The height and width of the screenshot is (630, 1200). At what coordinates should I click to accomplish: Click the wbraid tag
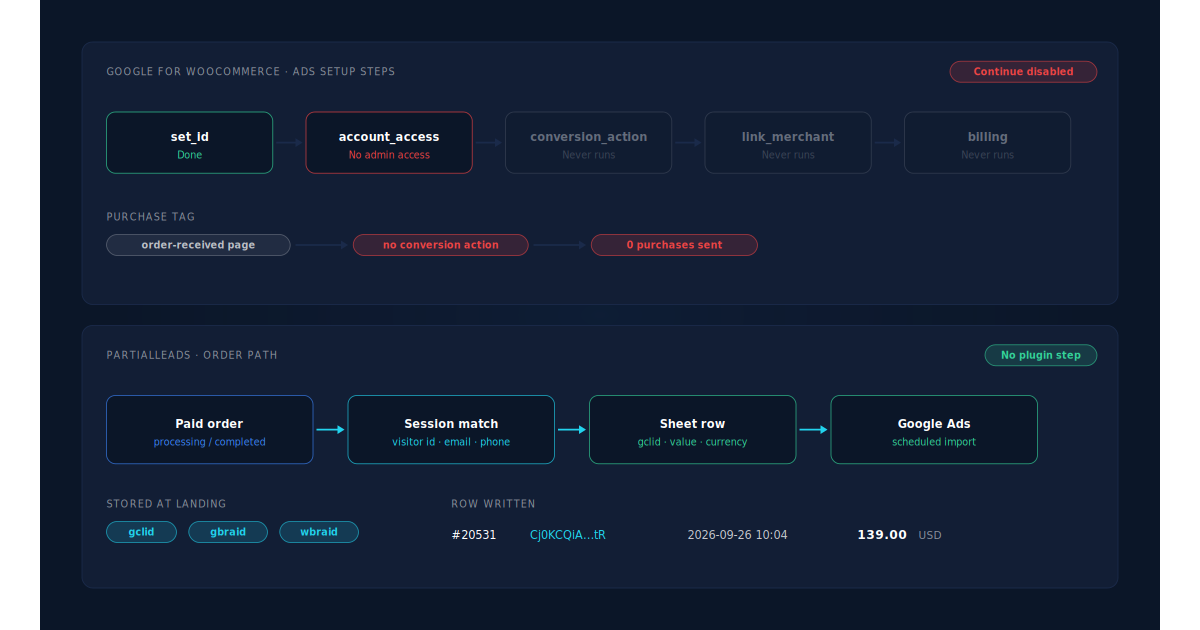pyautogui.click(x=319, y=532)
